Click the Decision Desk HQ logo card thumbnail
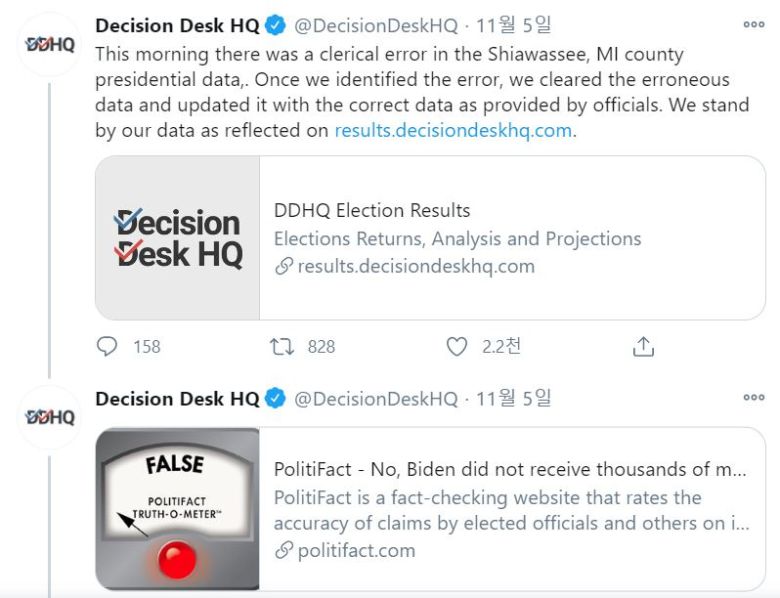 point(178,238)
